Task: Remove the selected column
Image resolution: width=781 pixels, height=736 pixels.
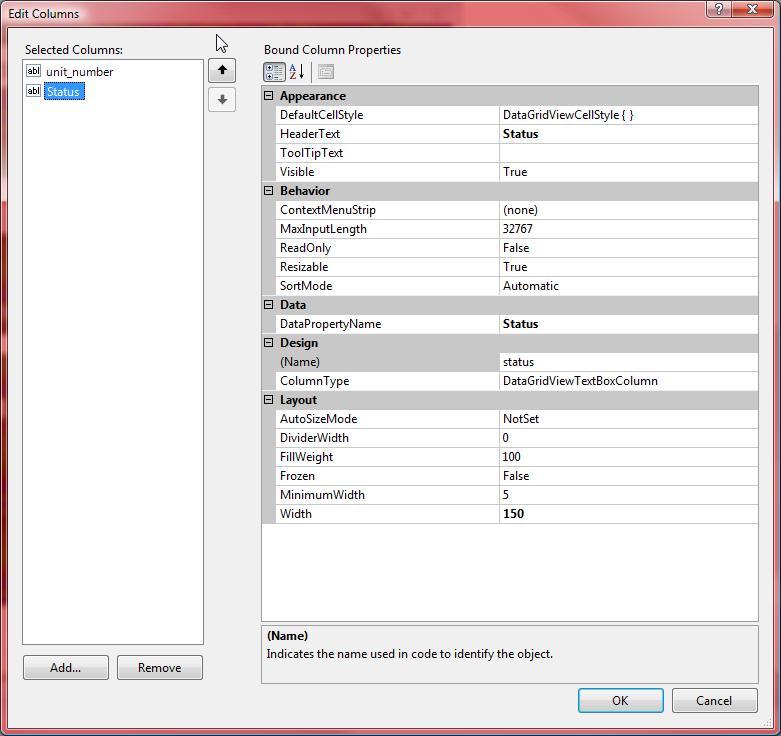Action: [x=159, y=668]
